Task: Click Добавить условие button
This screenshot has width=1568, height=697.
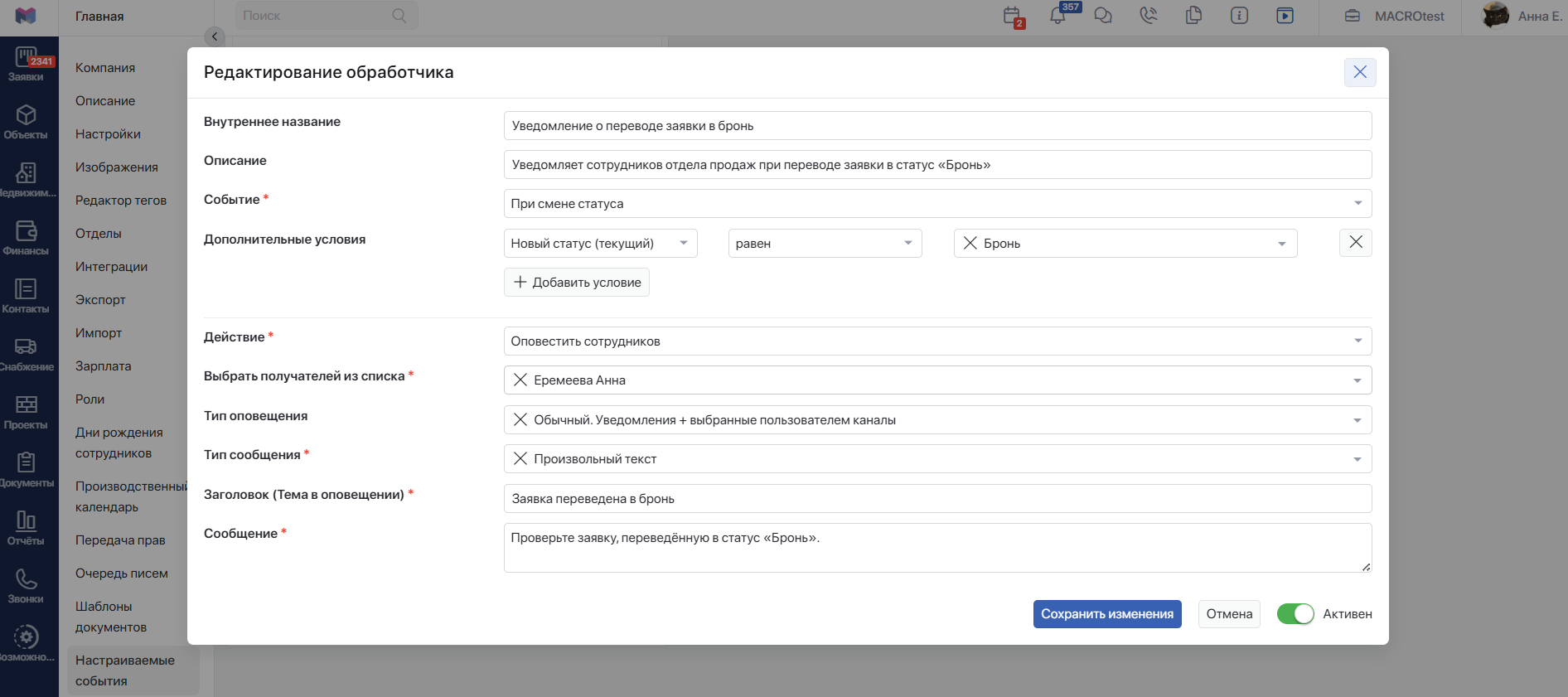Action: tap(577, 283)
